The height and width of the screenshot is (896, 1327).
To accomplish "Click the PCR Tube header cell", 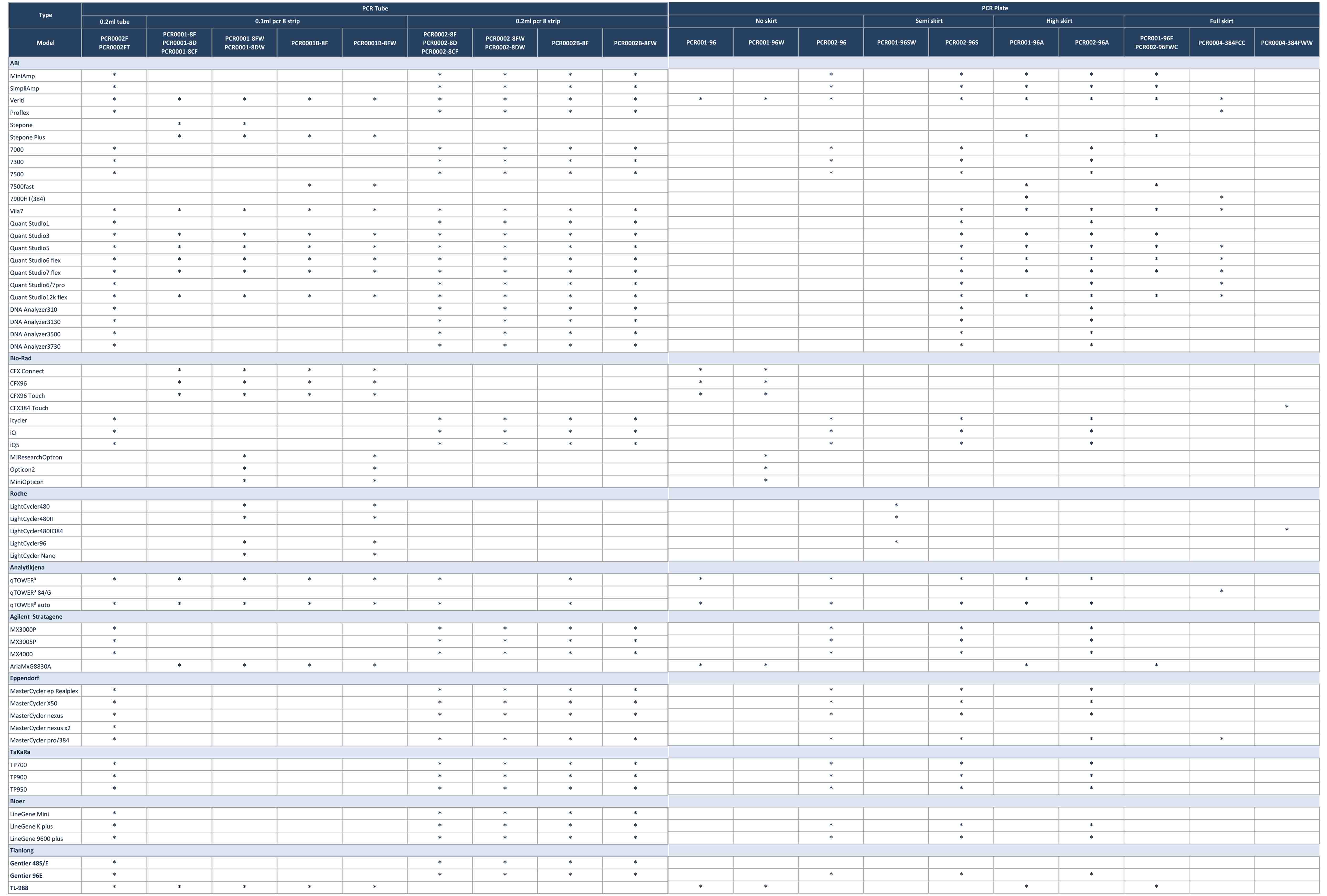I will pos(375,9).
